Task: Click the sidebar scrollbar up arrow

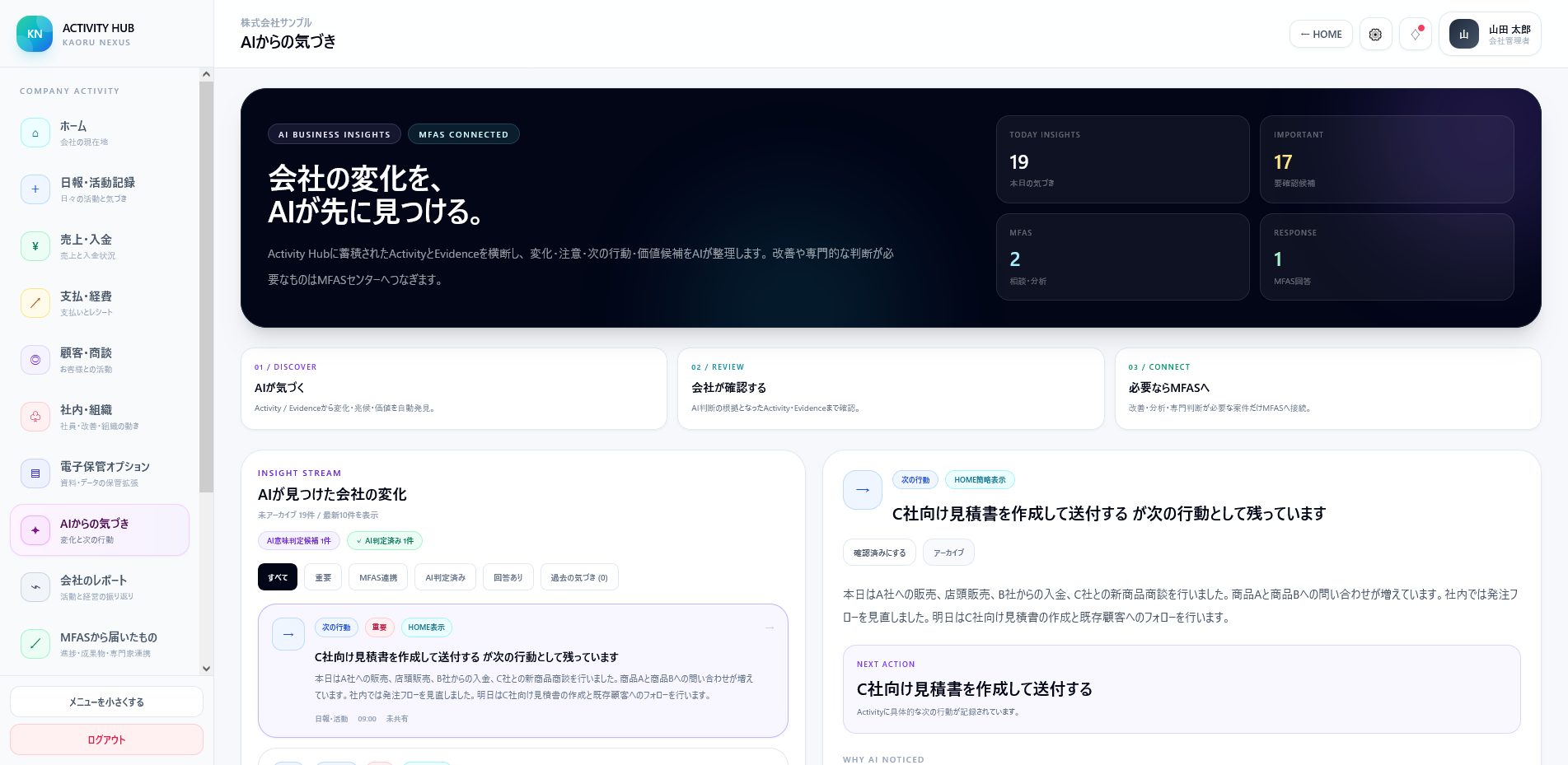Action: [x=206, y=74]
